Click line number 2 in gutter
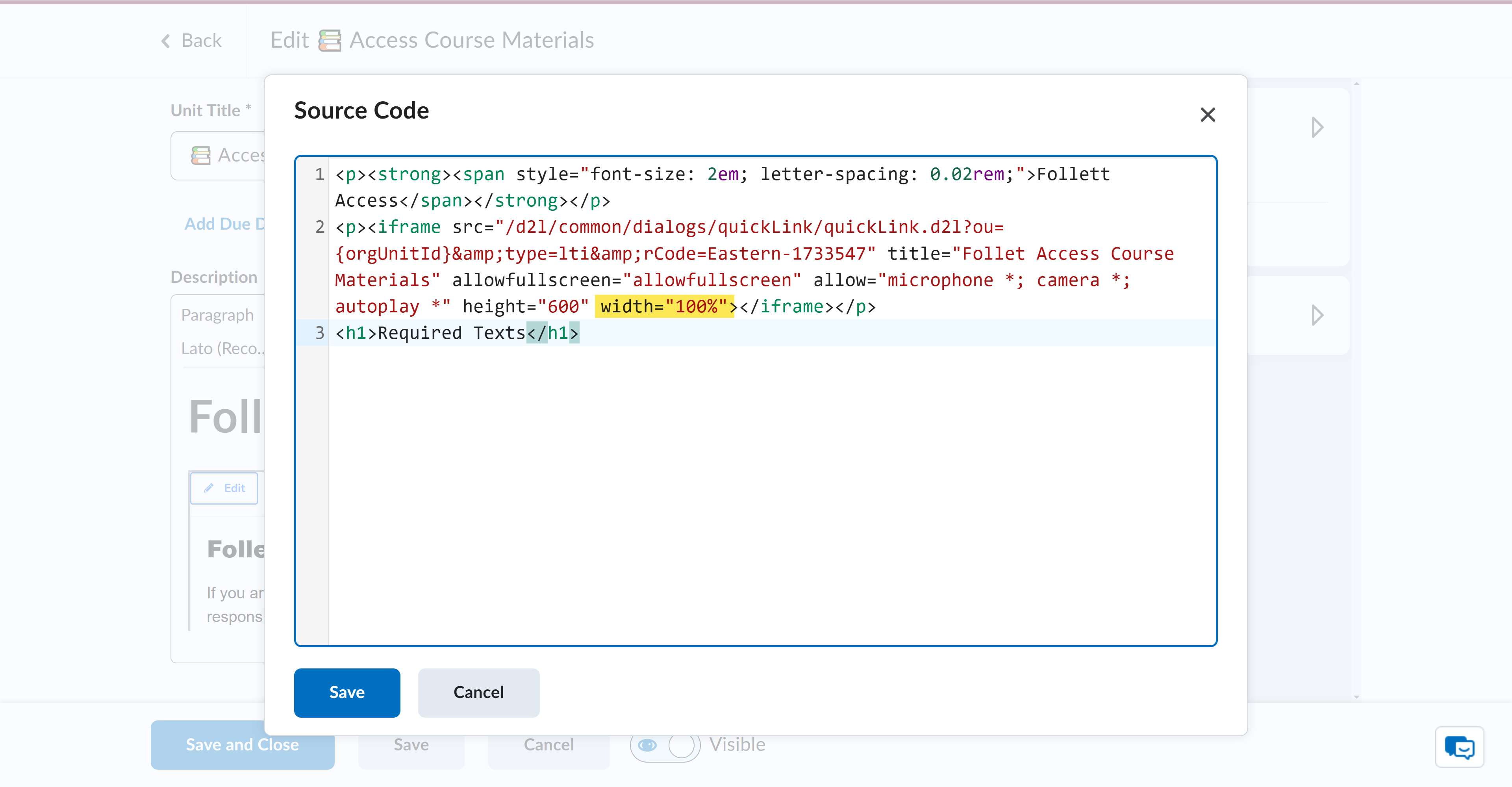1512x787 pixels. pos(319,227)
